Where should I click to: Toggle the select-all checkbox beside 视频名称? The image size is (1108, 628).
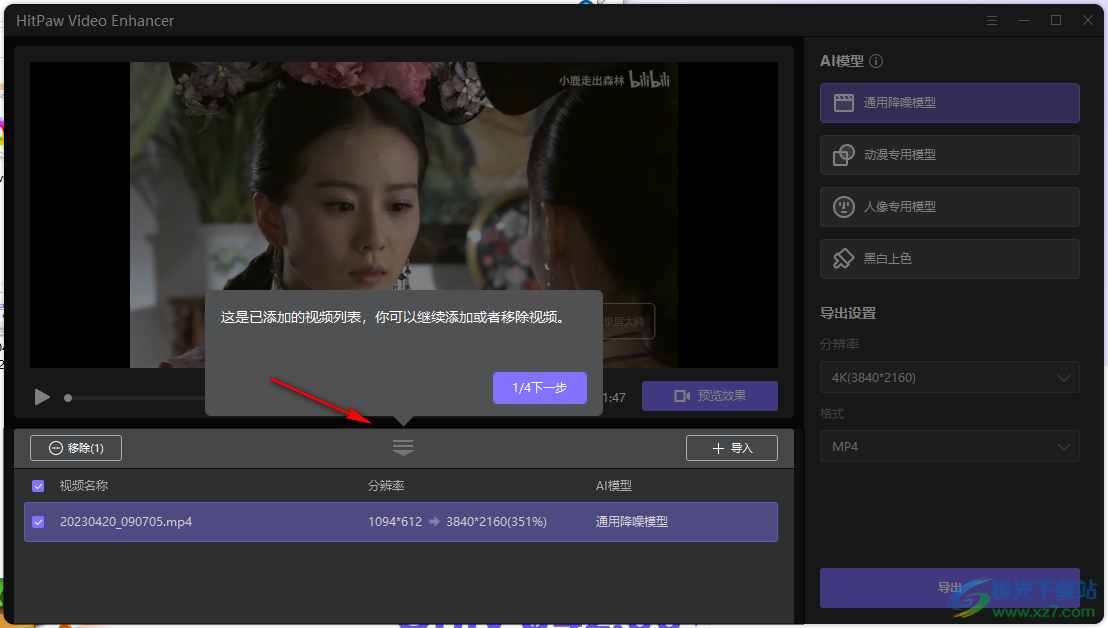click(x=38, y=486)
